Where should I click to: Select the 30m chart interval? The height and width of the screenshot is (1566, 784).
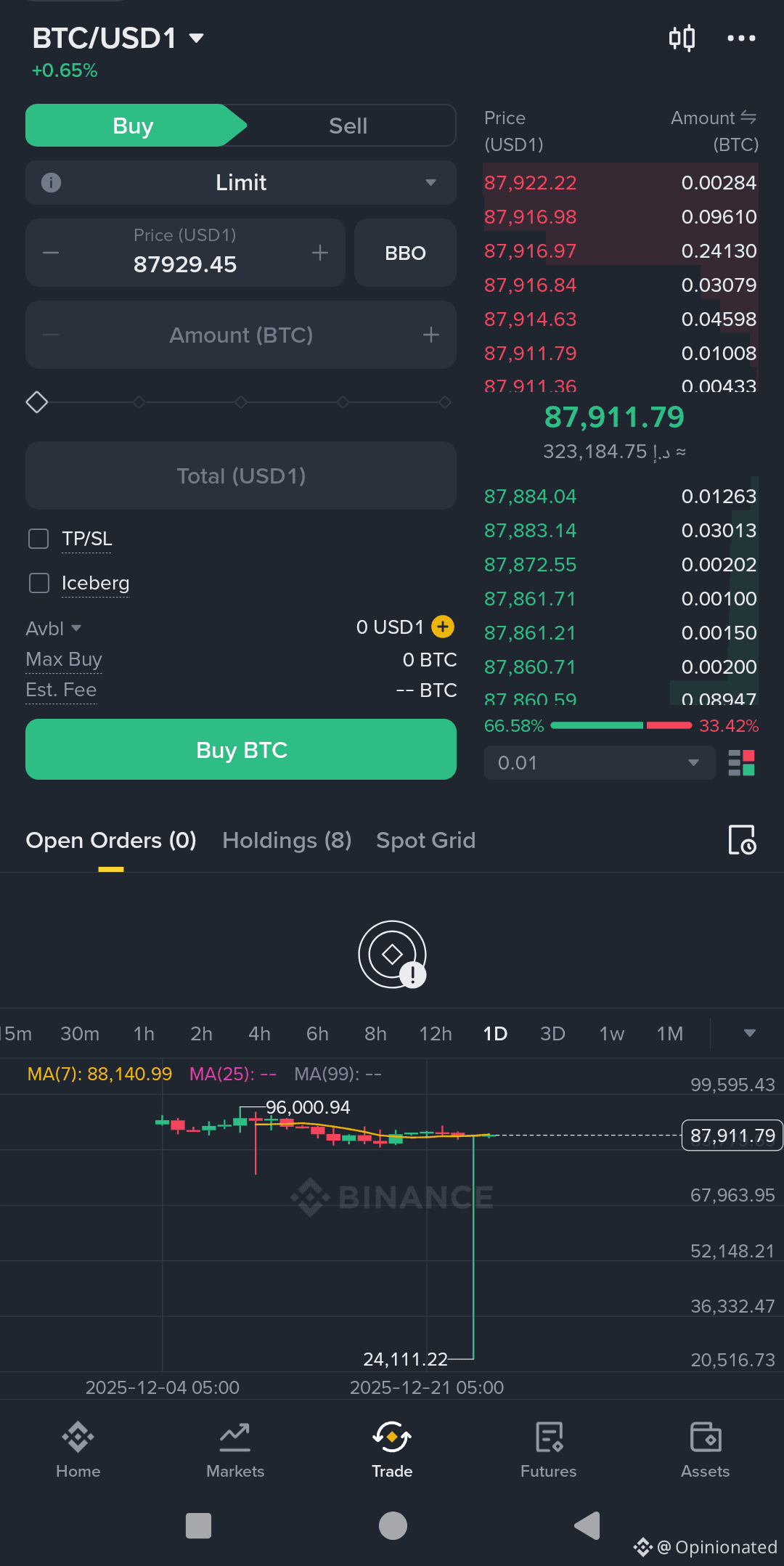[x=80, y=1033]
